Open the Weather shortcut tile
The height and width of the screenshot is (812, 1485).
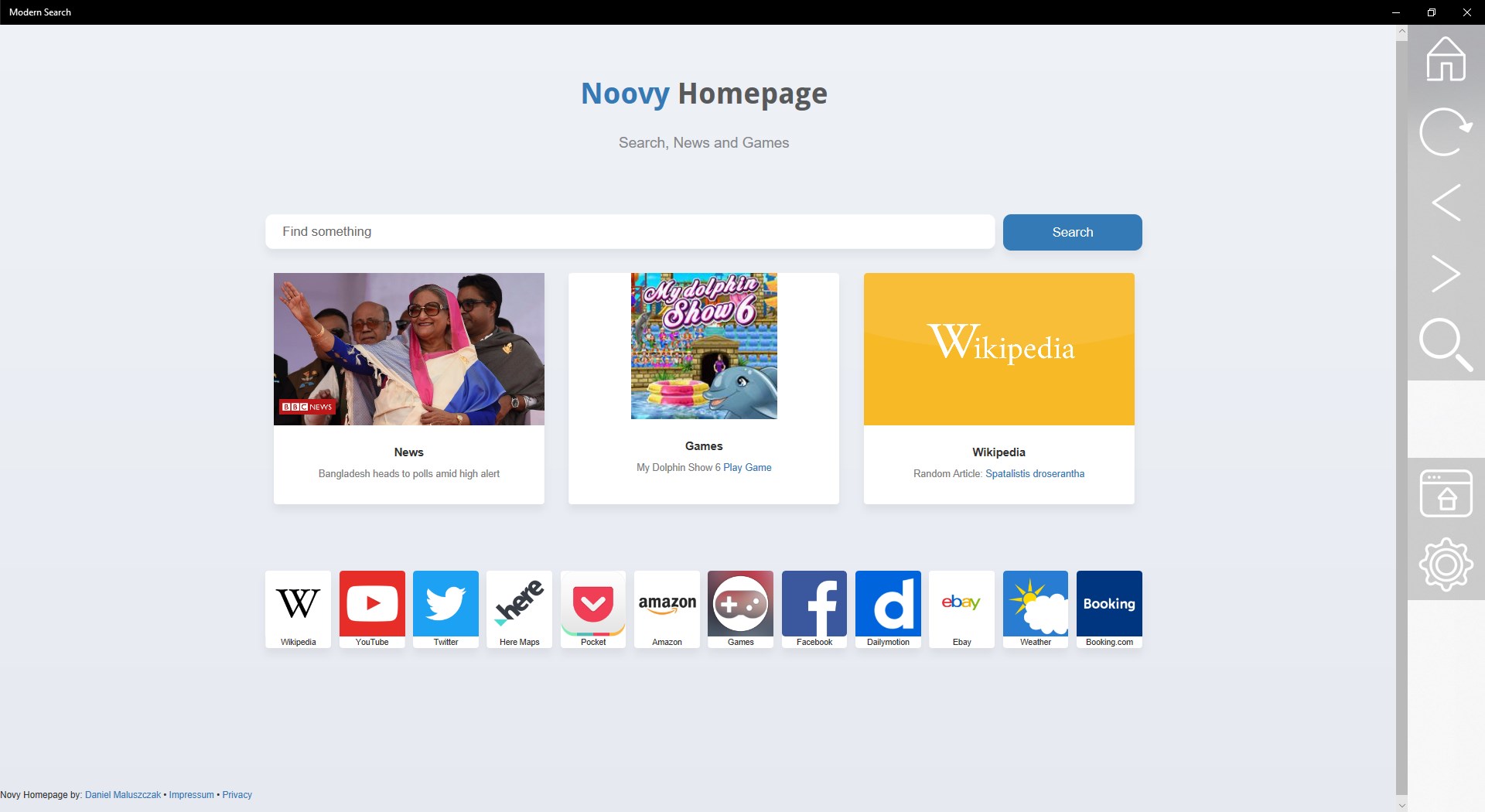click(x=1036, y=609)
